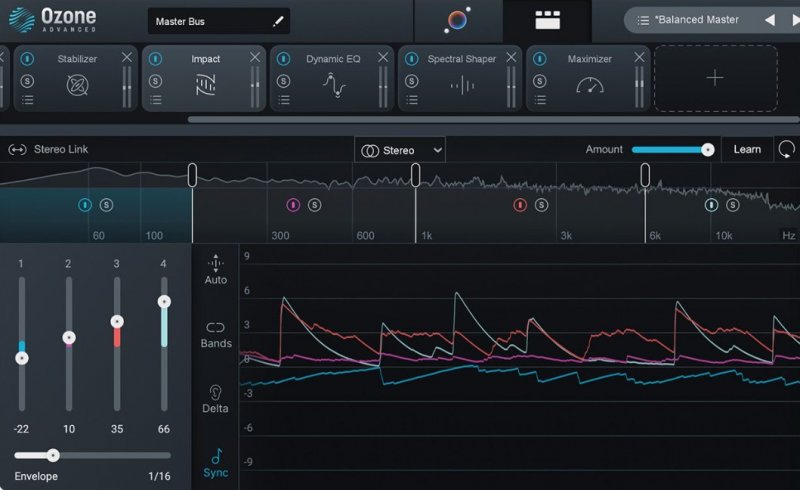800x490 pixels.
Task: Toggle the blue low band power button
Action: click(x=85, y=205)
